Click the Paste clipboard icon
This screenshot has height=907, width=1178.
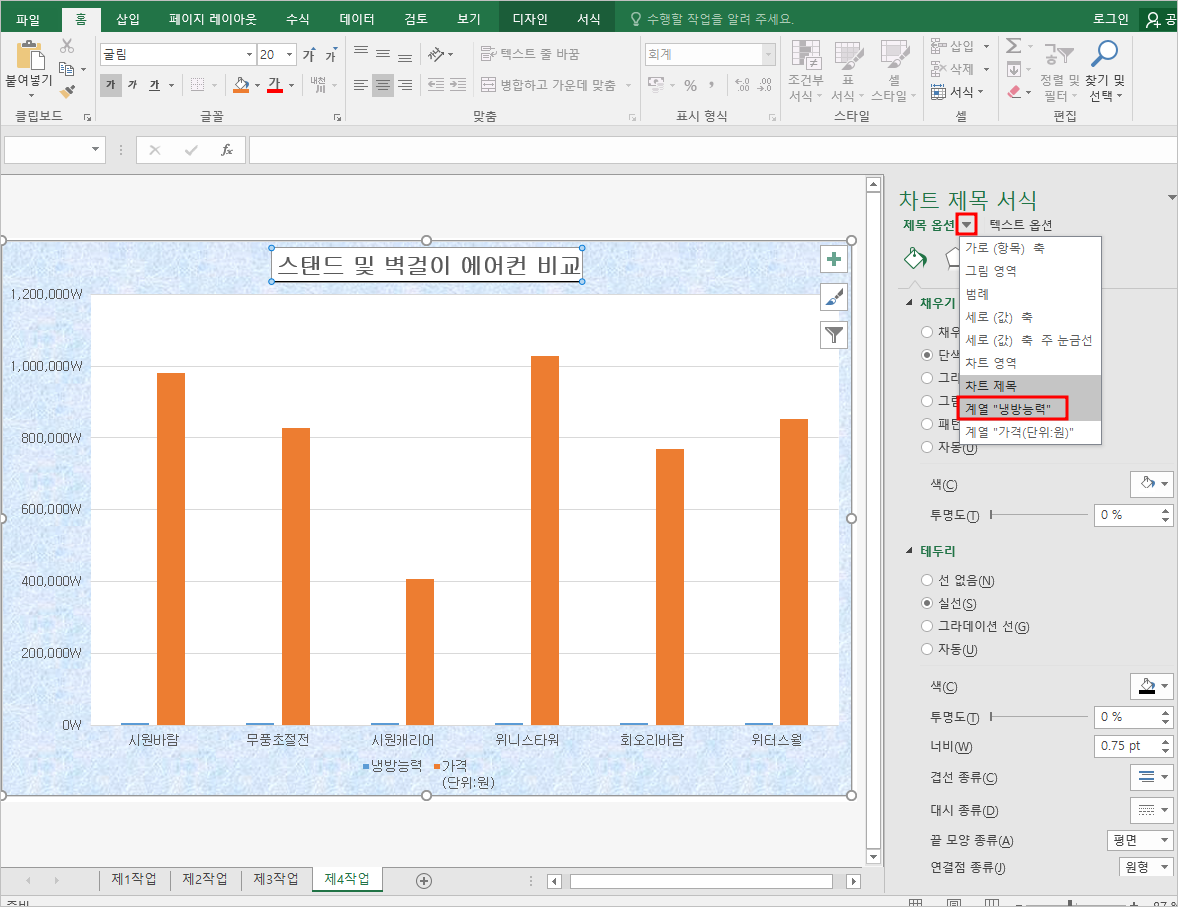[x=30, y=56]
